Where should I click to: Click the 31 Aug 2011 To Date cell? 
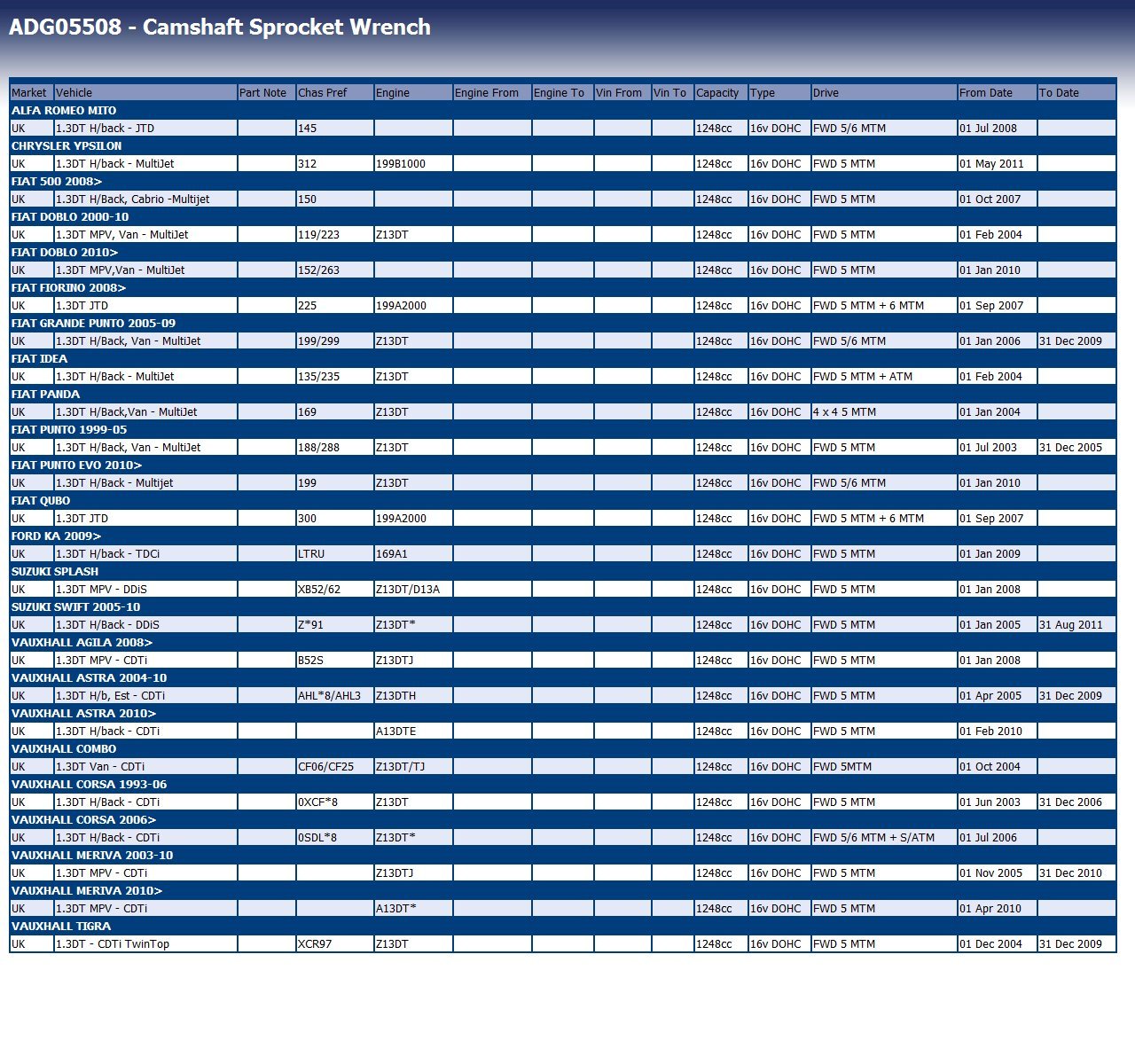click(x=1076, y=624)
